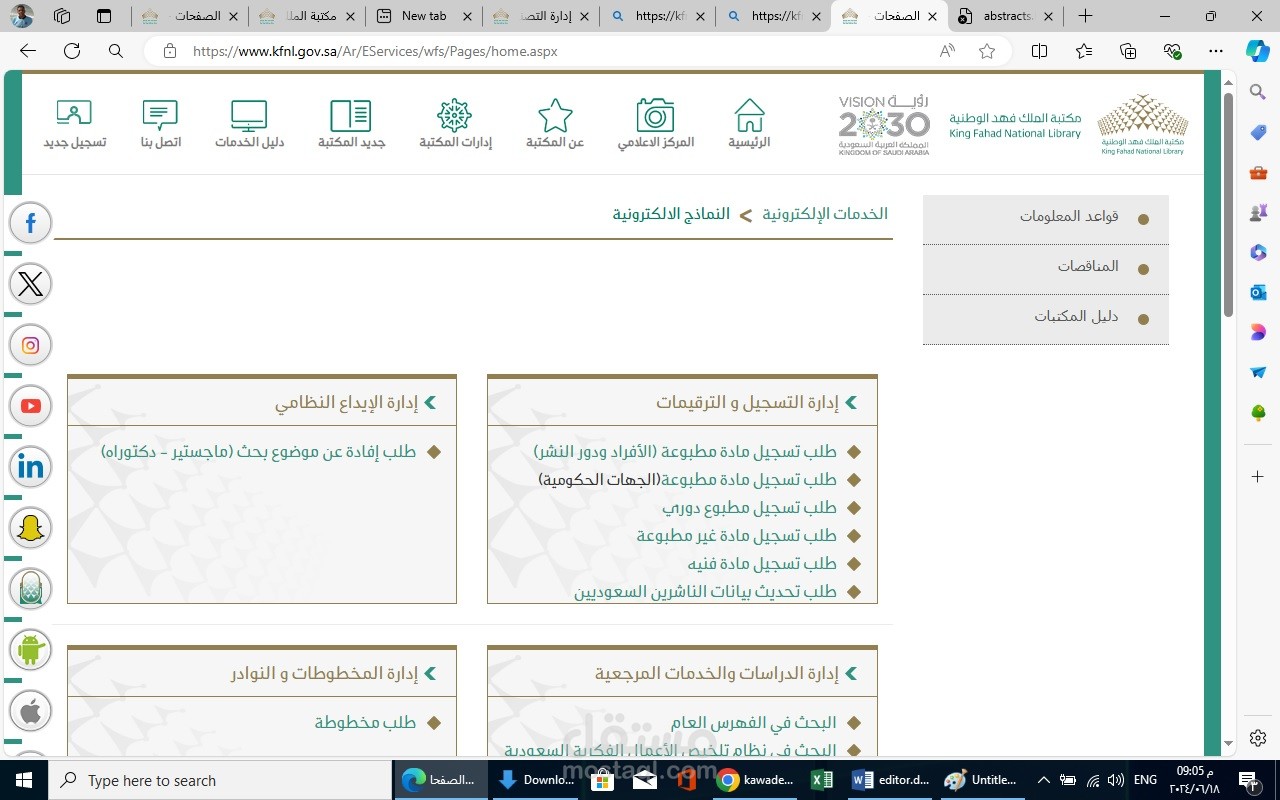Open the X (Twitter) social icon
Image resolution: width=1280 pixels, height=800 pixels.
pyautogui.click(x=30, y=284)
